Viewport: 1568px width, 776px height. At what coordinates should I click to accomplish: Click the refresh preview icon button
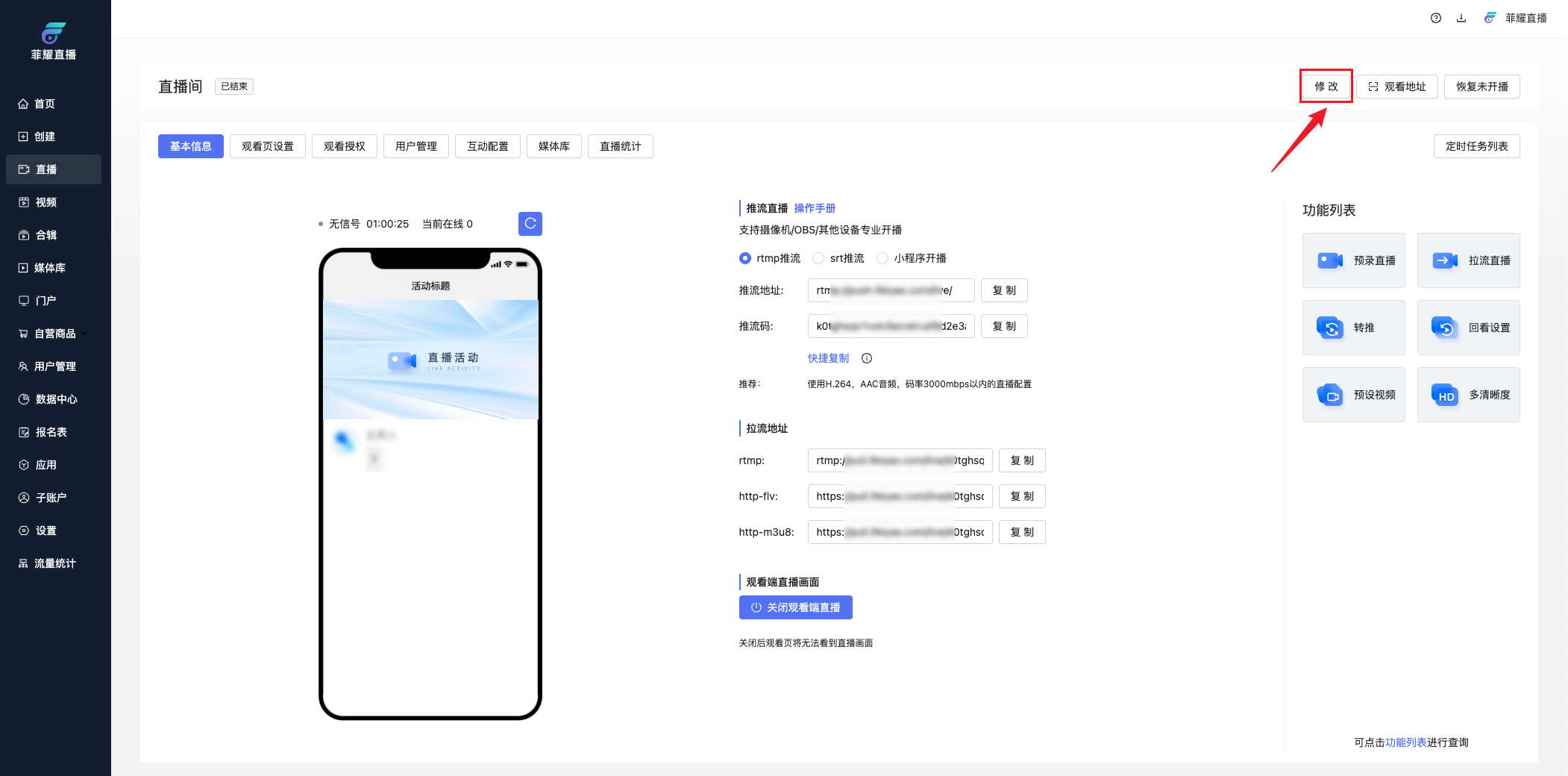[530, 224]
